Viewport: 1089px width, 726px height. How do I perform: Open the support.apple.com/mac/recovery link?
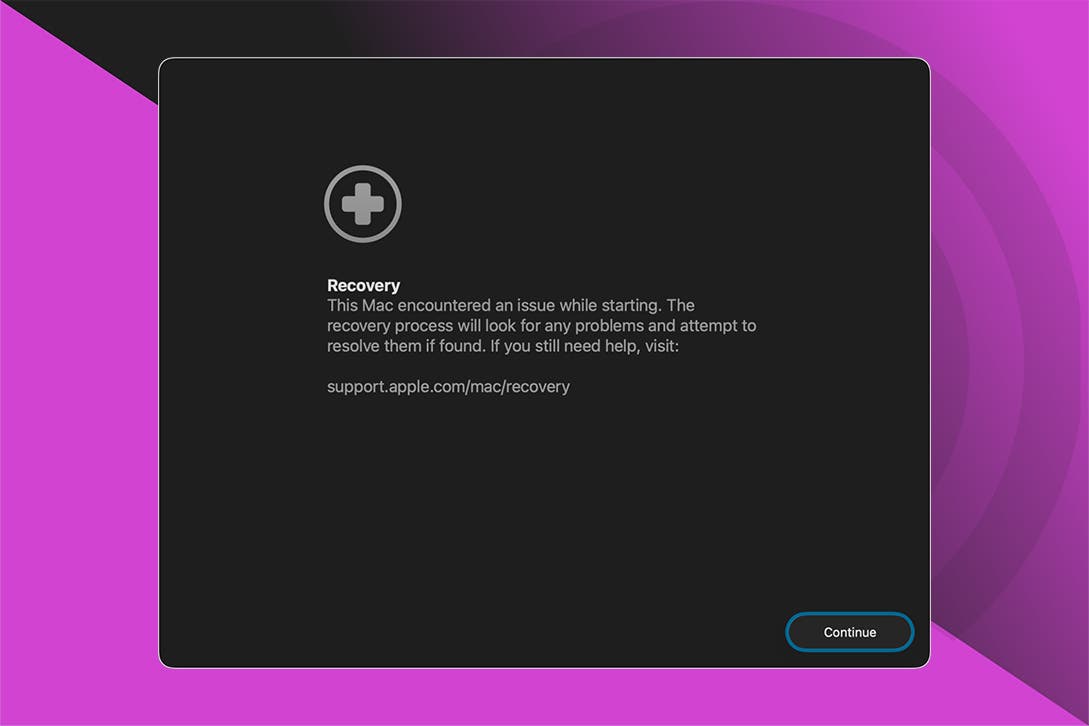coord(448,386)
